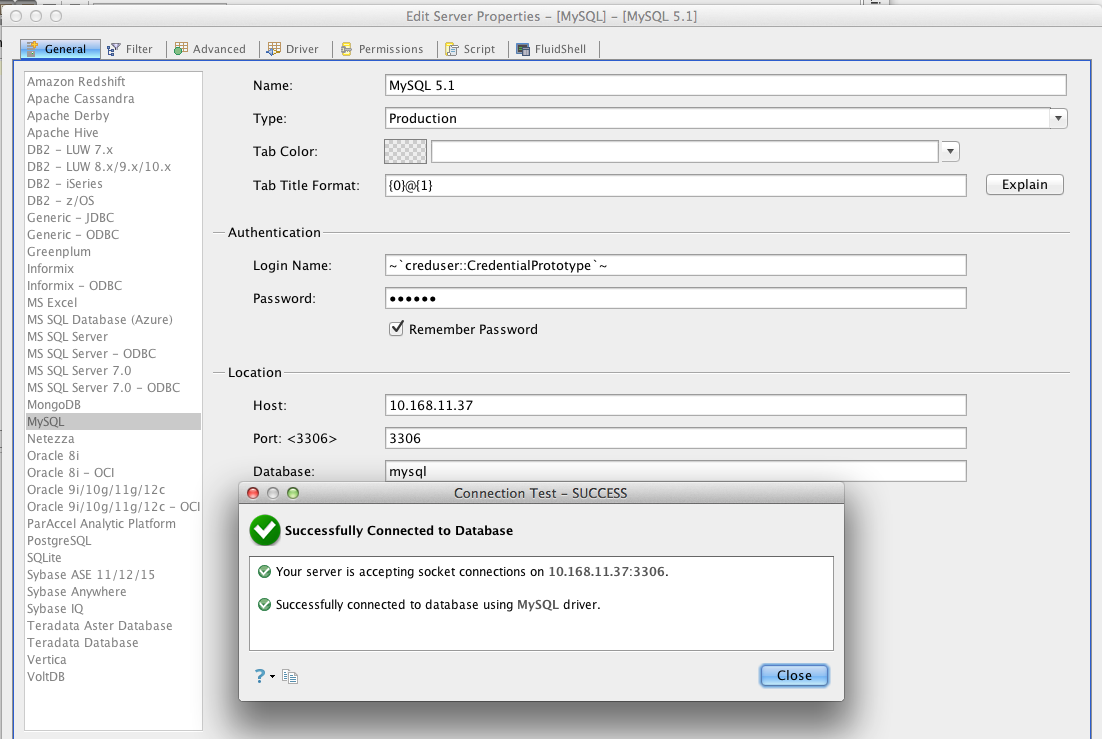Select PostgreSQL in the list
The image size is (1102, 739).
pos(59,541)
